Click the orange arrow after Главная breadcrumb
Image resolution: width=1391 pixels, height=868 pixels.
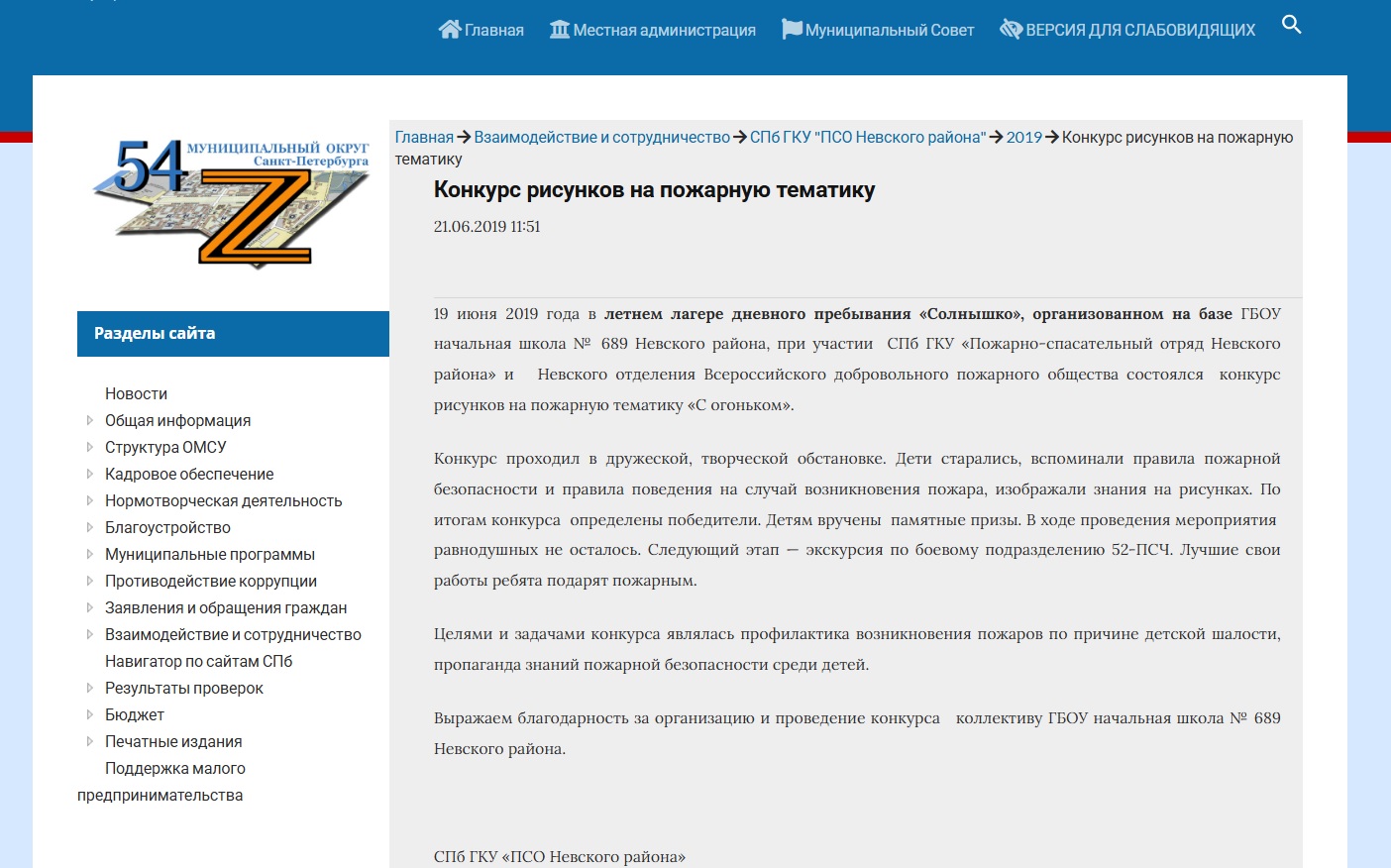pyautogui.click(x=463, y=137)
